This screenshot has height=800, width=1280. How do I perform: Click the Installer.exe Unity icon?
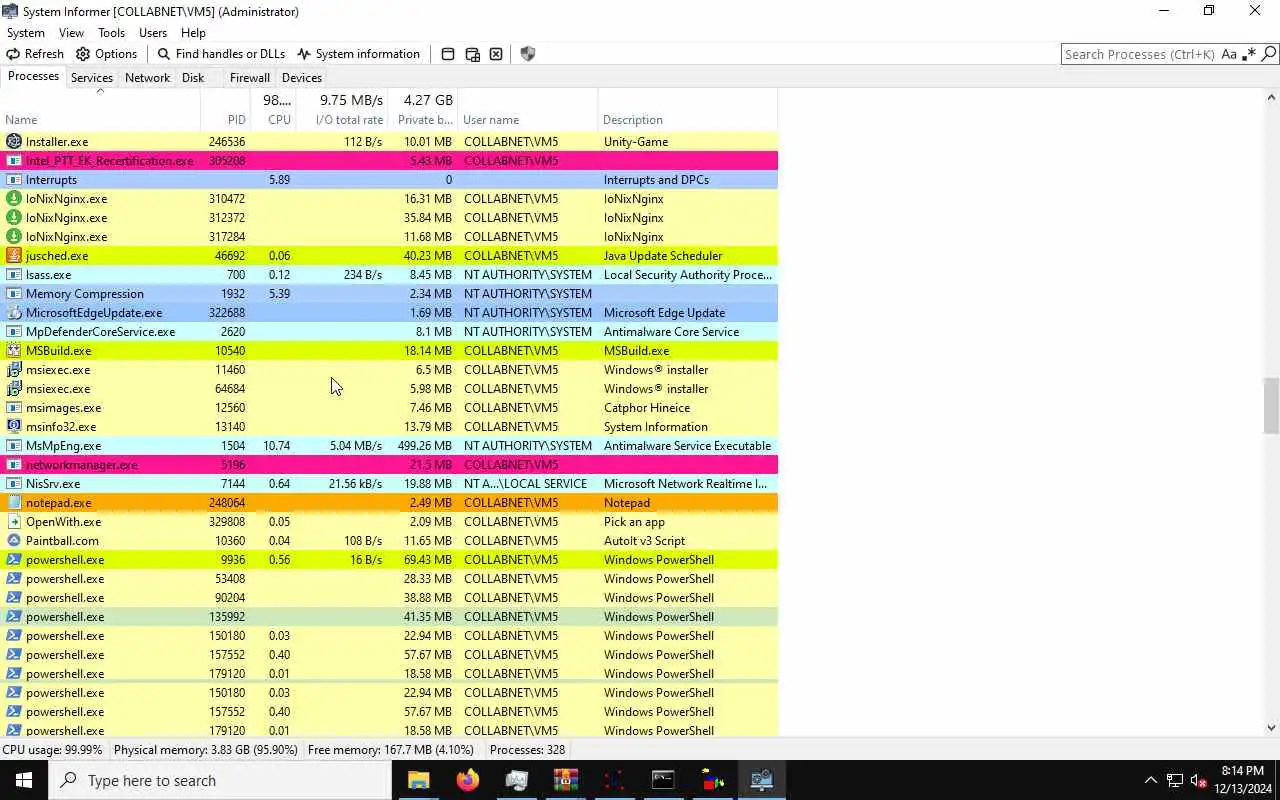(x=14, y=142)
